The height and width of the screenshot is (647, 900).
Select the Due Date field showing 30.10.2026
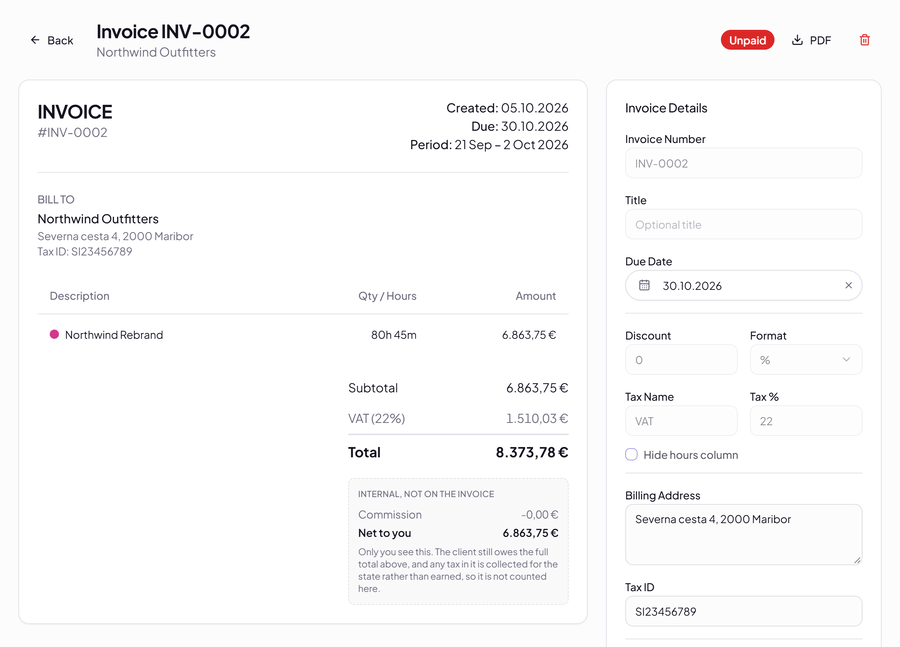click(743, 285)
